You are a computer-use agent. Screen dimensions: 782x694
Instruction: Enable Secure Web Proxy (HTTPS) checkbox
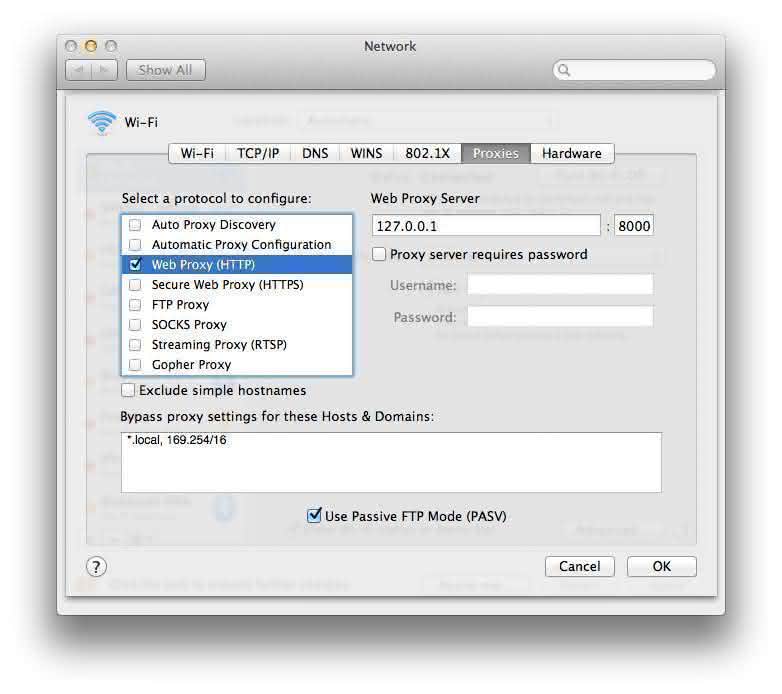coord(135,285)
